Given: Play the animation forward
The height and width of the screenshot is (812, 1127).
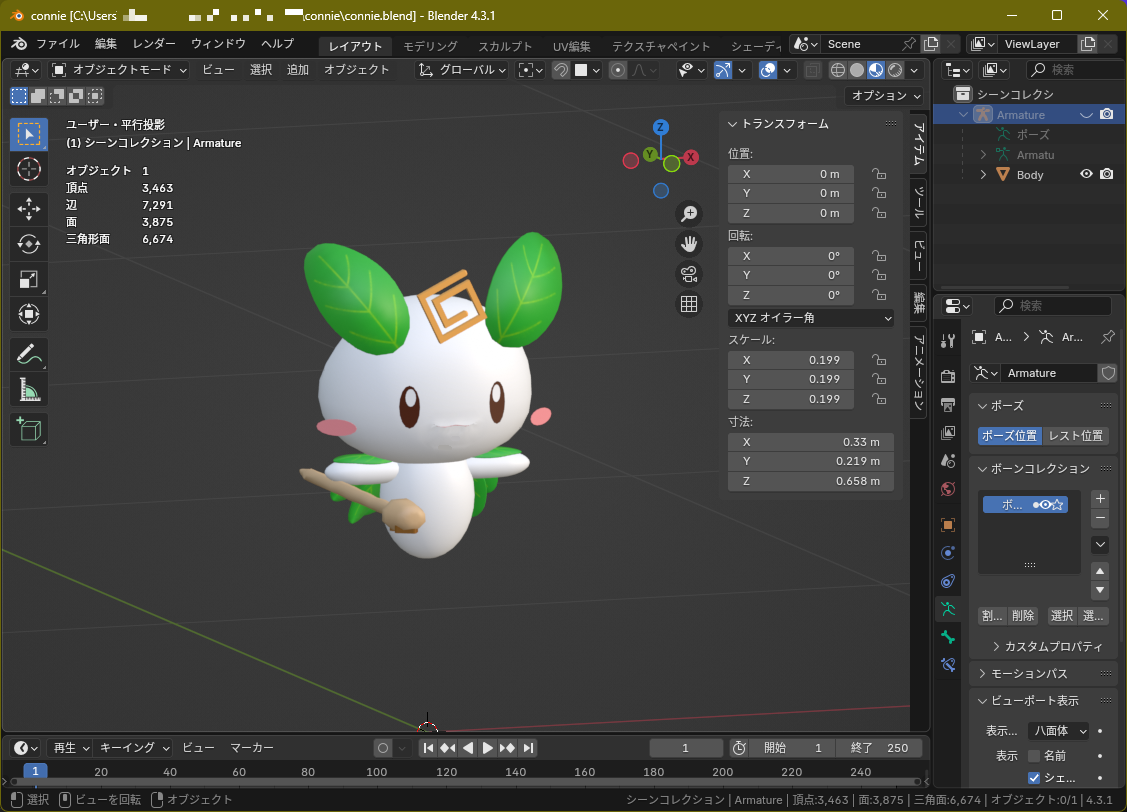Looking at the screenshot, I should tap(487, 748).
